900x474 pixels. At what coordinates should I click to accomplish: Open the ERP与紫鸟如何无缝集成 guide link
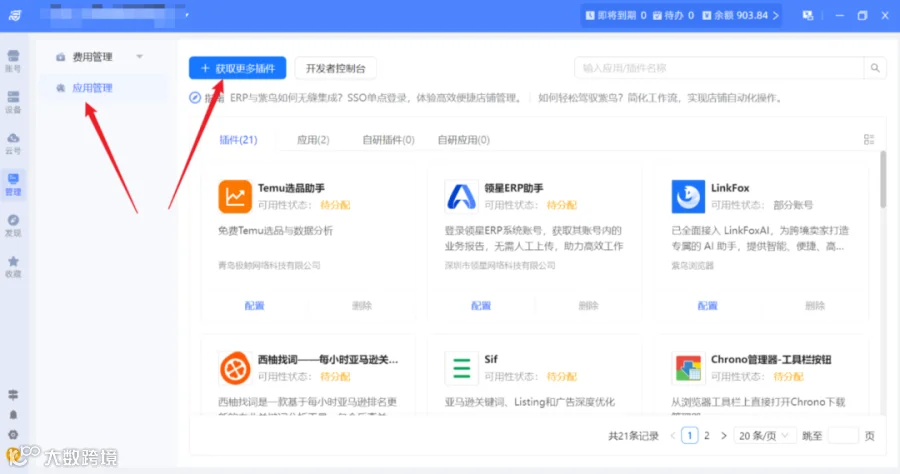click(375, 98)
